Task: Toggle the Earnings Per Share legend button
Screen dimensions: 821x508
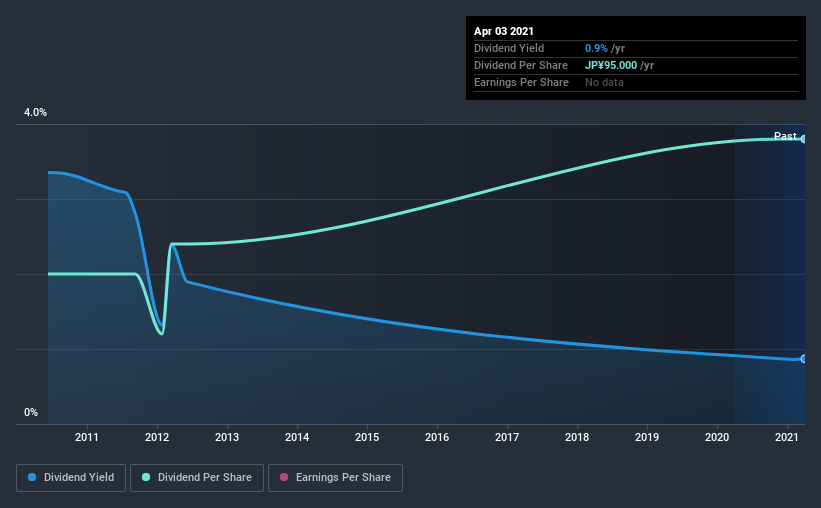Action: point(335,478)
